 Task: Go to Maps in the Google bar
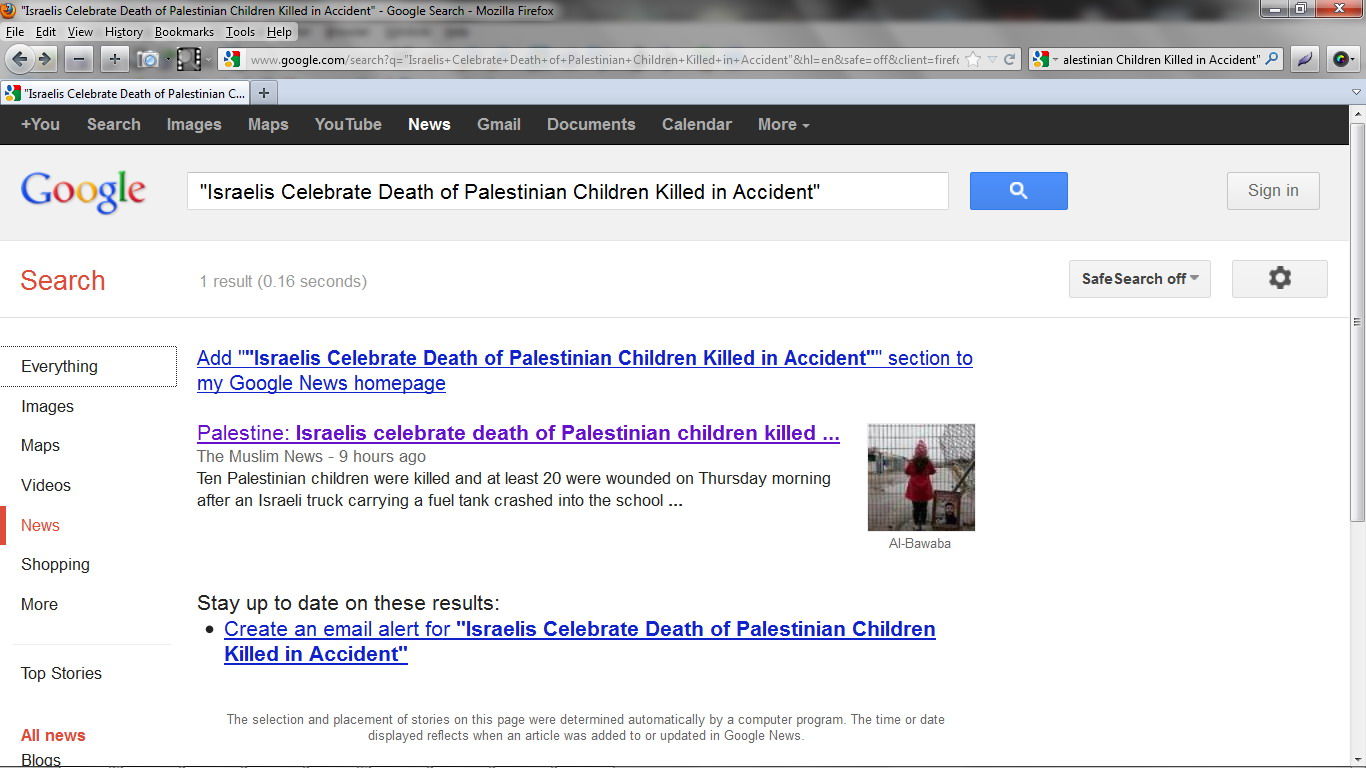268,124
